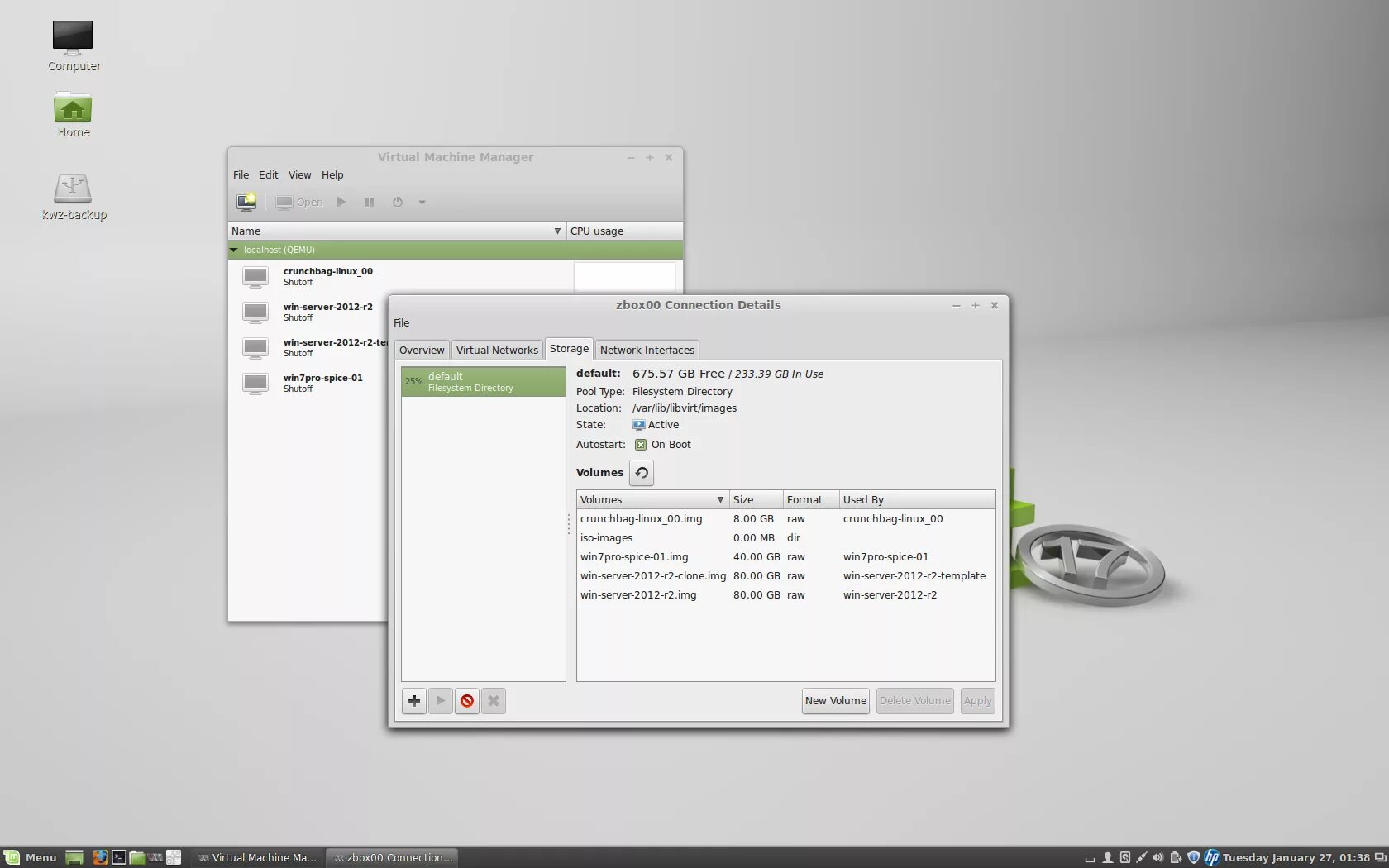Viewport: 1389px width, 868px height.
Task: Select the default storage pool entry
Action: click(484, 382)
